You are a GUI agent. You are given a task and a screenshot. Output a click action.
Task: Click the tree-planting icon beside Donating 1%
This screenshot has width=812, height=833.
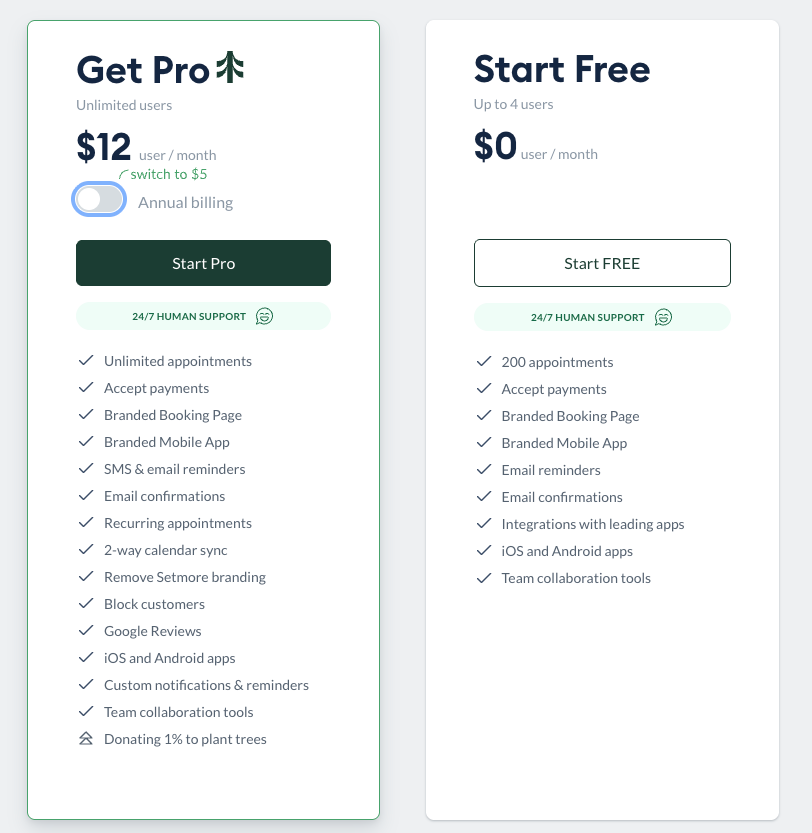point(86,738)
